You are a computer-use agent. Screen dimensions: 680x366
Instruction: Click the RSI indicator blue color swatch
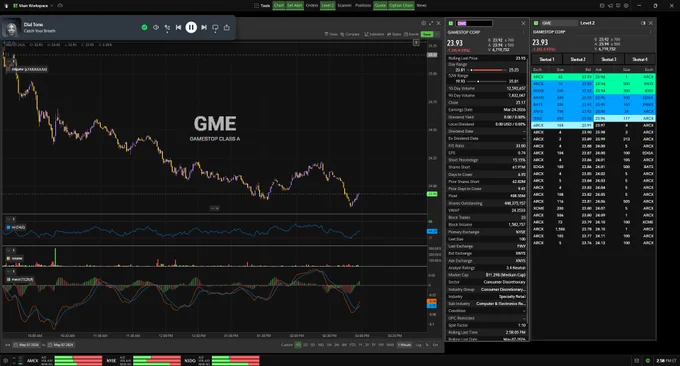(x=8, y=227)
